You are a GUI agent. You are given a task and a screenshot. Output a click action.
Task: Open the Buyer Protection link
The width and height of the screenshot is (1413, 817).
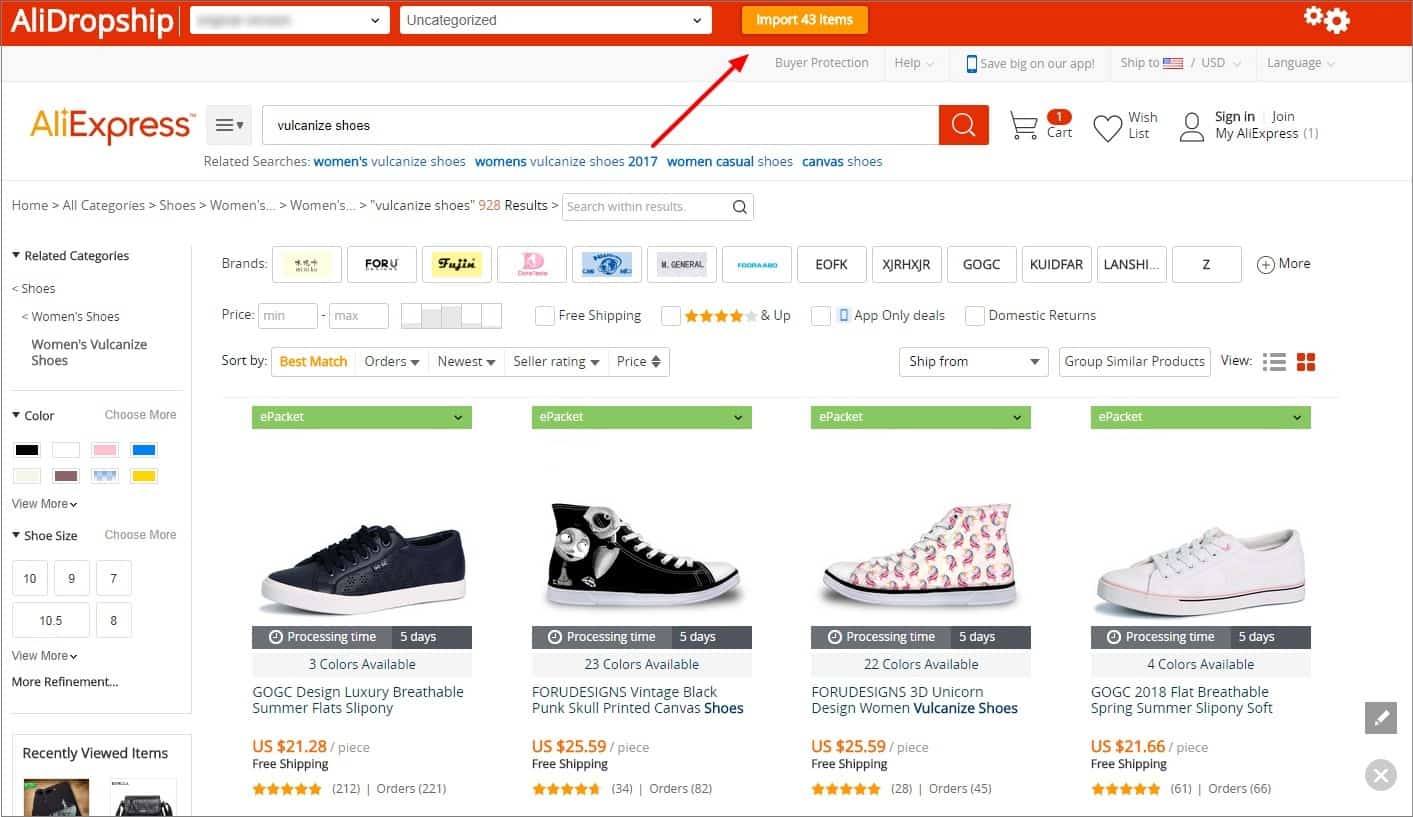coord(822,63)
